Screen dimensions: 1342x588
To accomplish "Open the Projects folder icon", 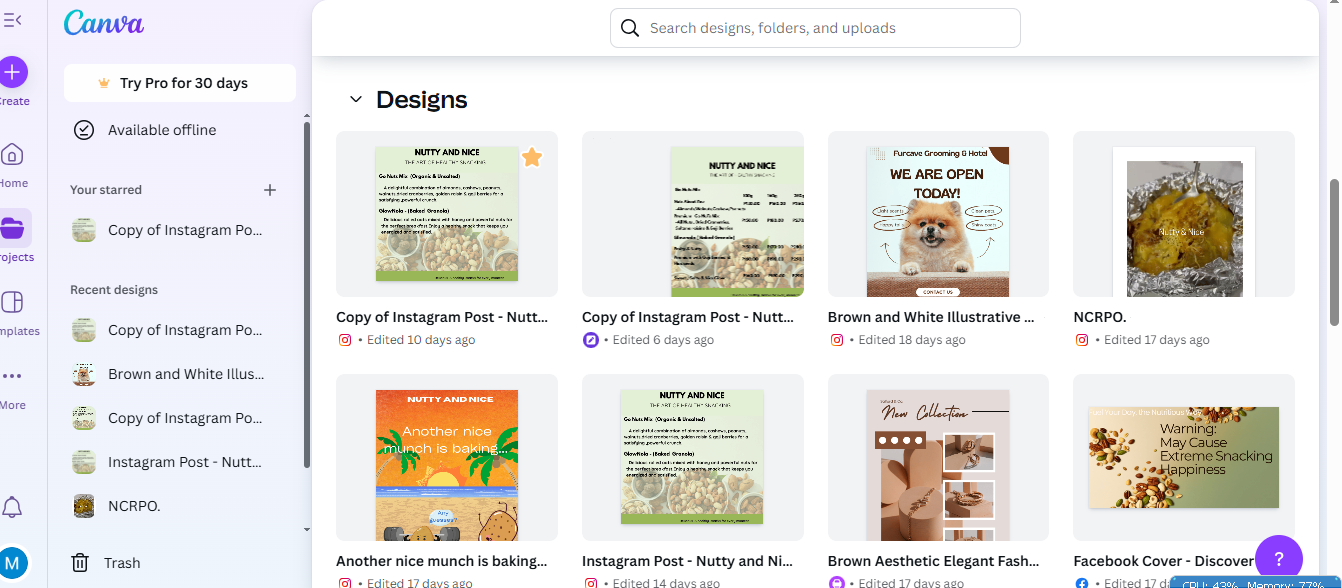I will tap(13, 229).
